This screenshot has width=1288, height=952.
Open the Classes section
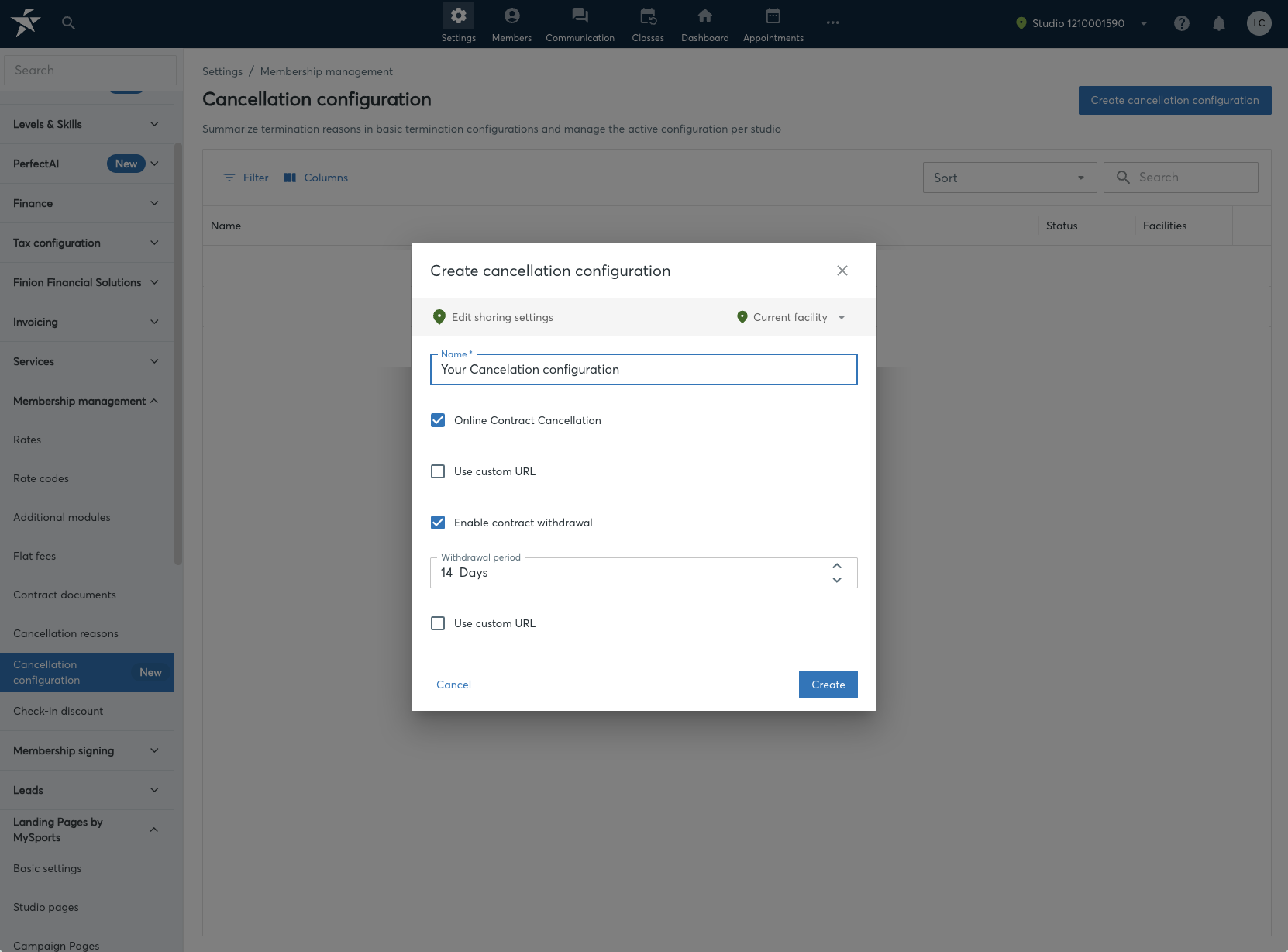click(x=648, y=23)
